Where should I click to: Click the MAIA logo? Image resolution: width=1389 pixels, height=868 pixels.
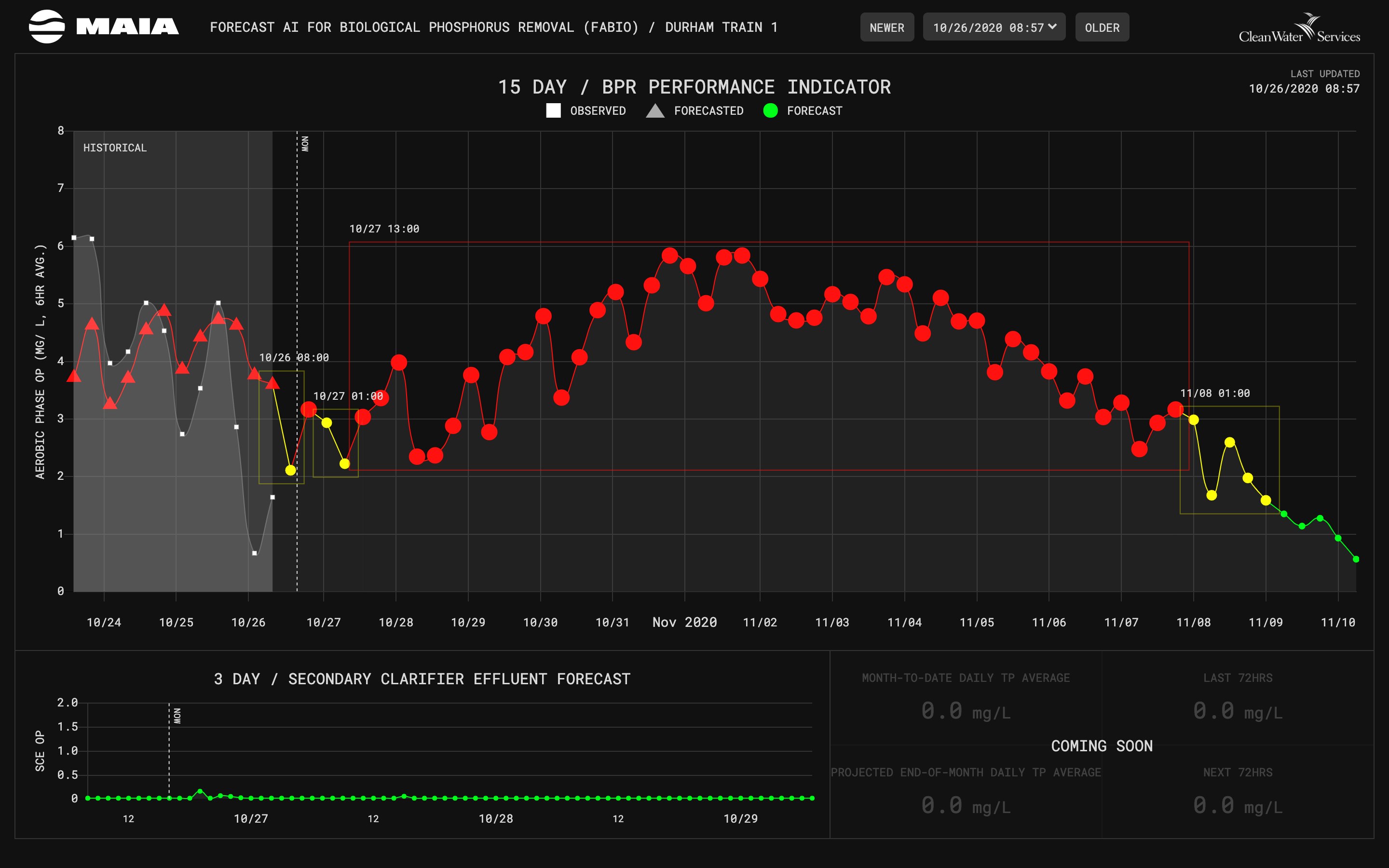(104, 27)
